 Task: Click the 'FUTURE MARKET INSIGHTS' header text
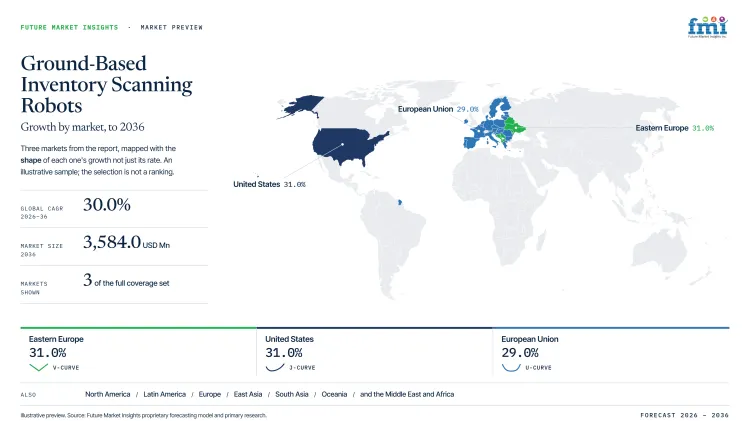click(69, 27)
